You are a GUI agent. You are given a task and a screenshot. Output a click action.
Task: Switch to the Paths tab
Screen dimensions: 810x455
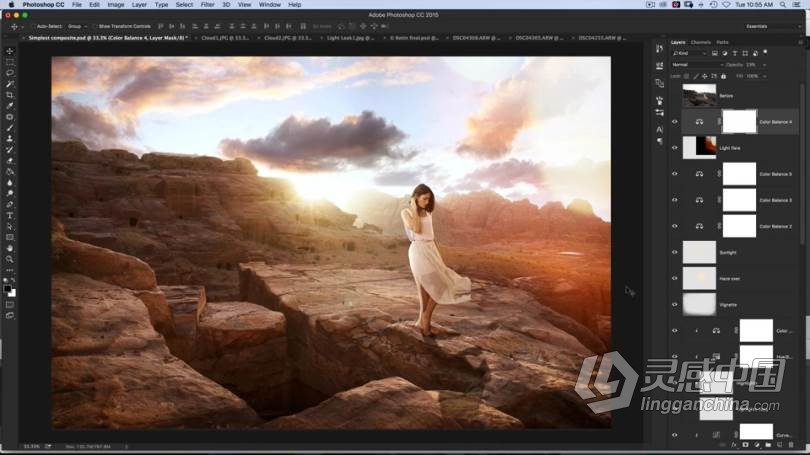[722, 42]
